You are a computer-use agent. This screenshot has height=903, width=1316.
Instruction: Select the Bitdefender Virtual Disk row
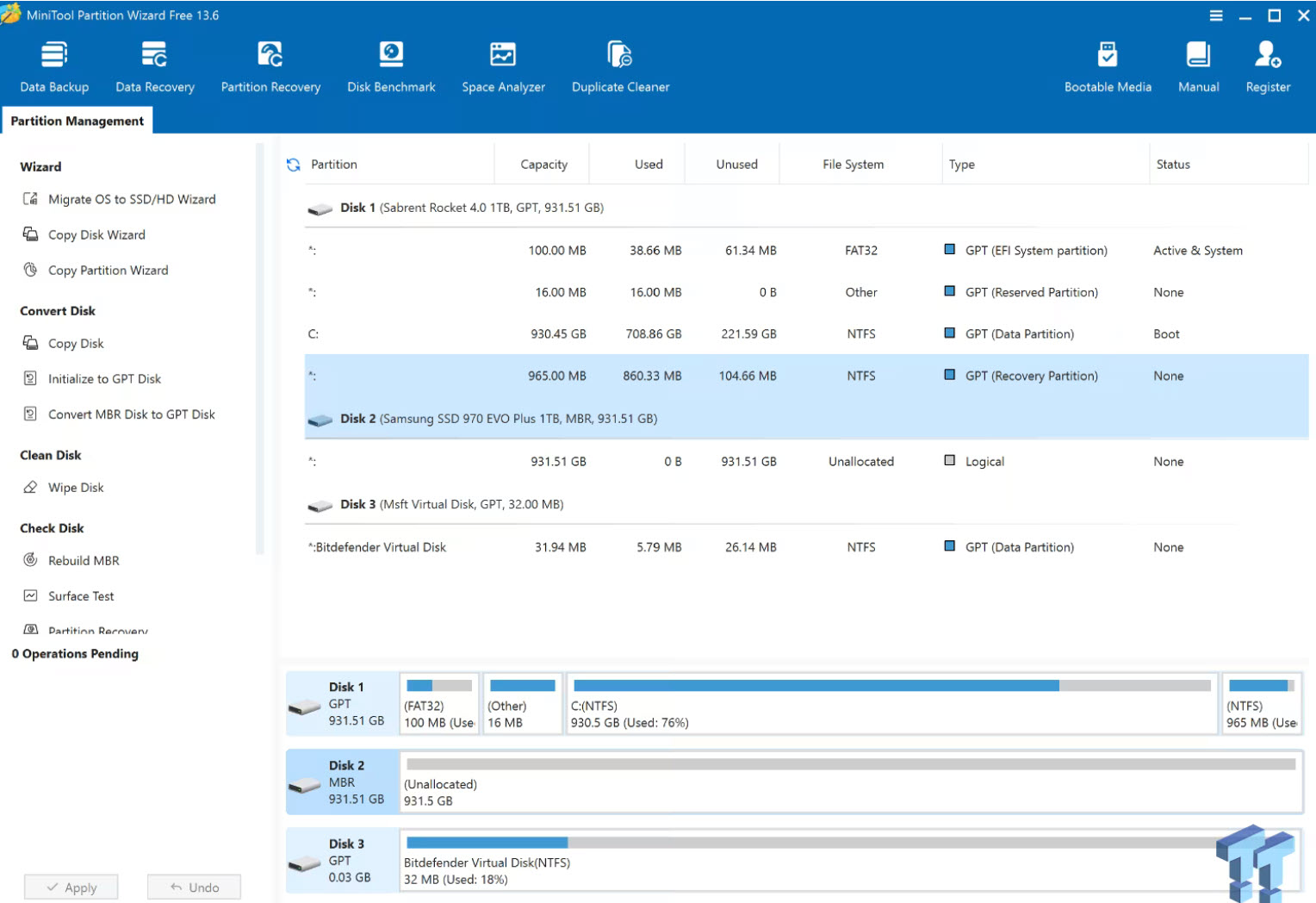click(806, 546)
